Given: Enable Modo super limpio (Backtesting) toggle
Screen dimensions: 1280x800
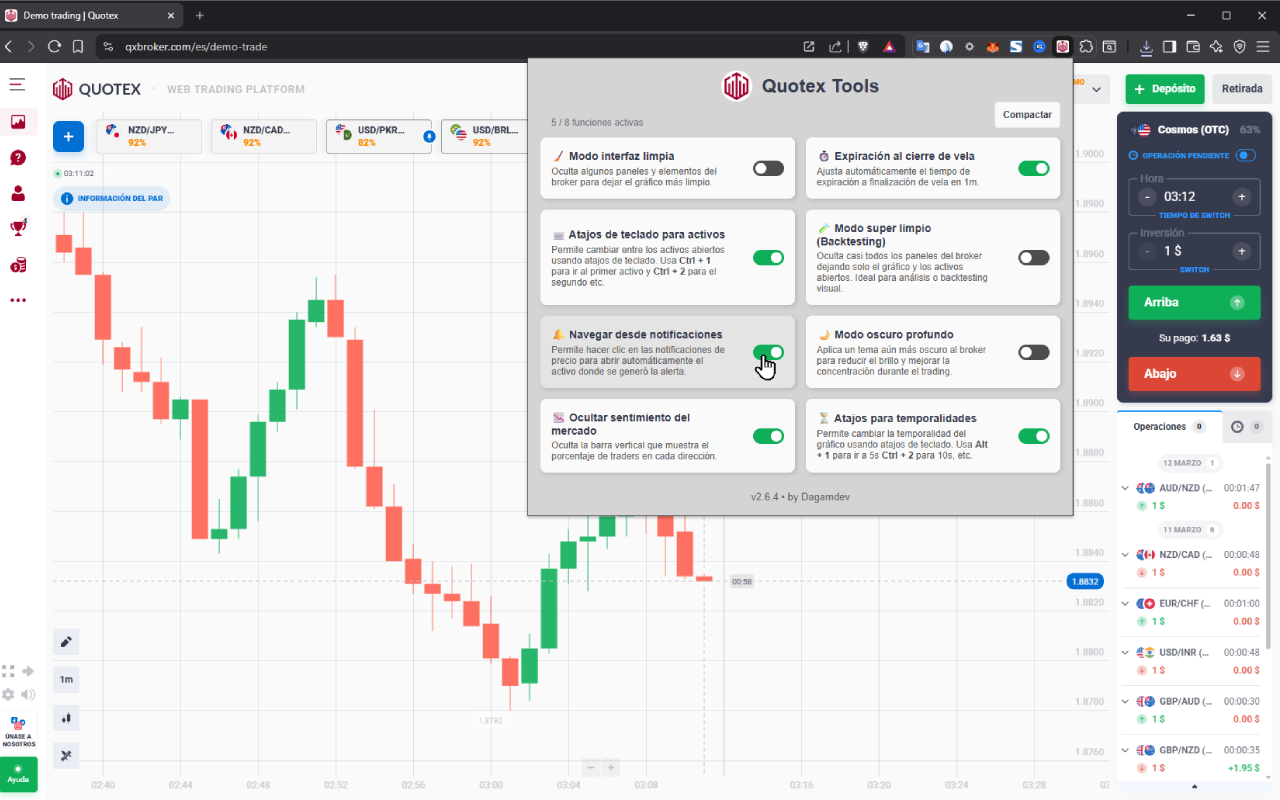Looking at the screenshot, I should [x=1034, y=258].
